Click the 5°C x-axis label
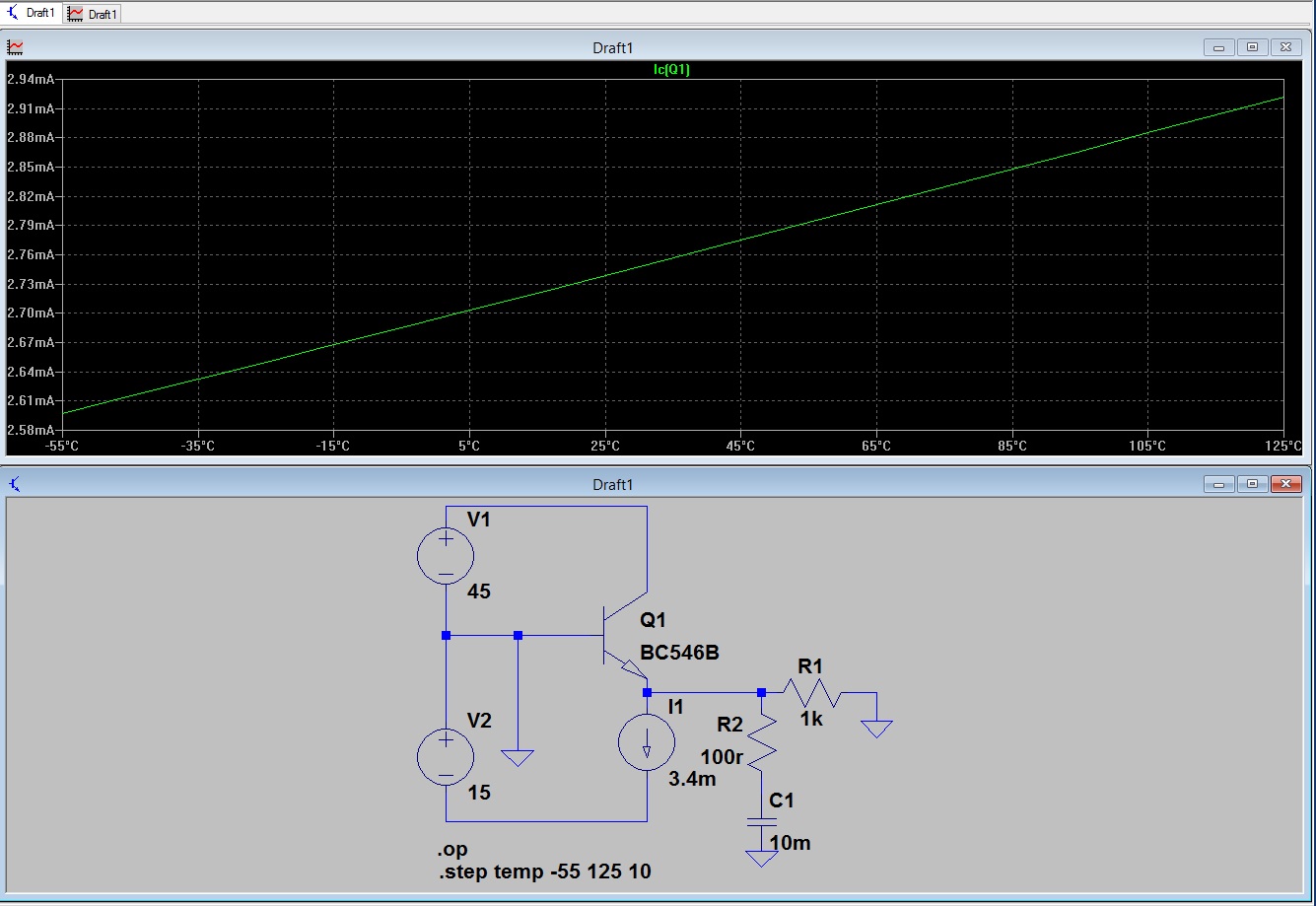The width and height of the screenshot is (1316, 906). (469, 446)
